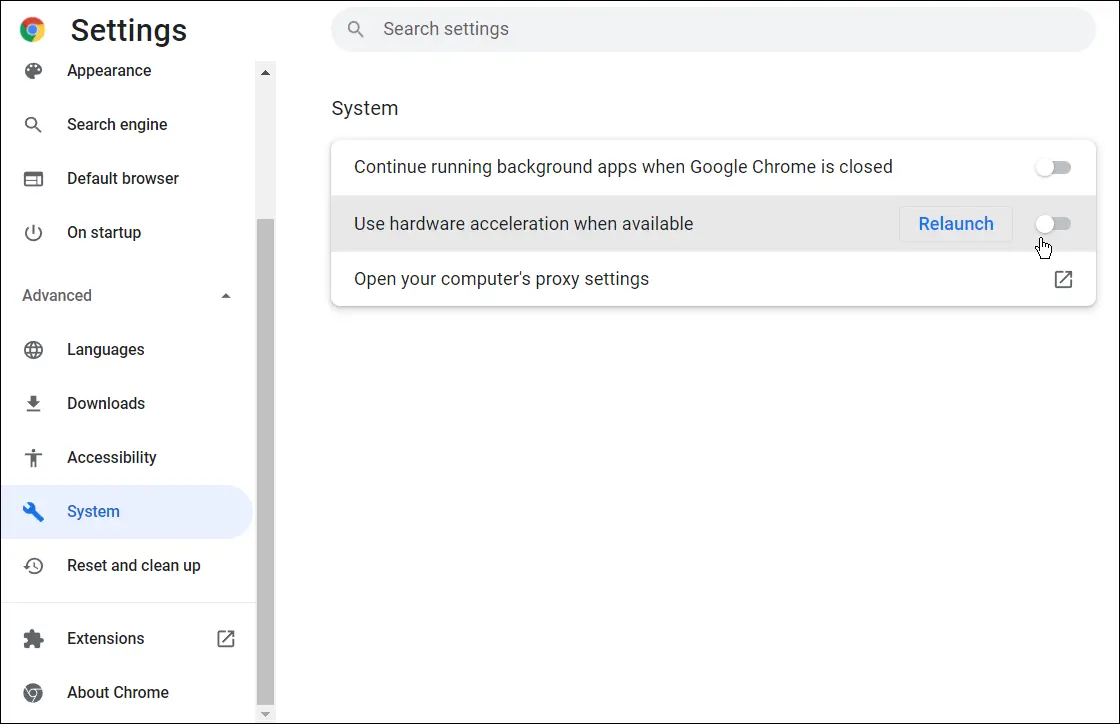Image resolution: width=1120 pixels, height=724 pixels.
Task: Click 'Continue running background apps' text
Action: pos(623,167)
